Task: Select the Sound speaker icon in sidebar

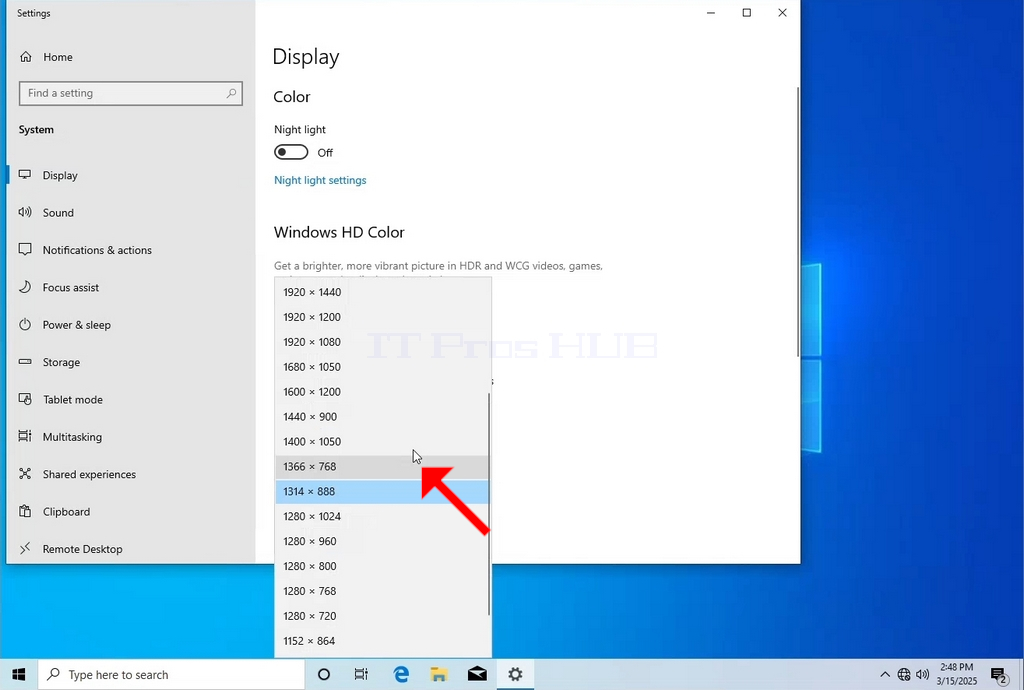Action: pyautogui.click(x=25, y=212)
